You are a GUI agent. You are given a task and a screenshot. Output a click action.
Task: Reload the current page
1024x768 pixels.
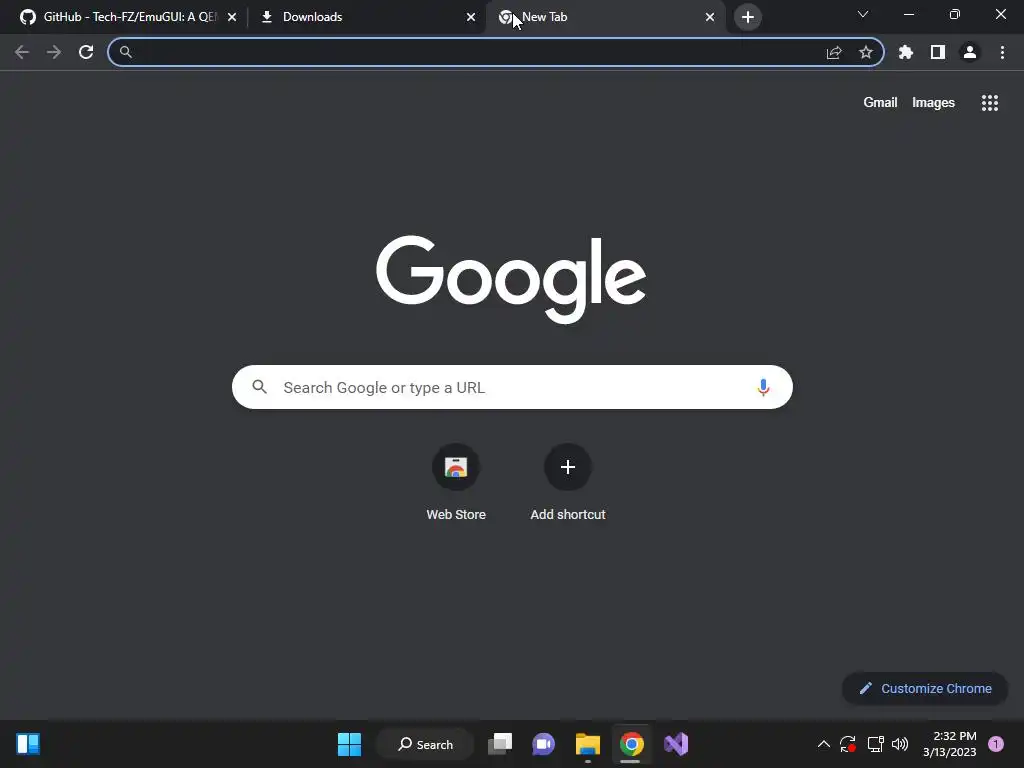coord(86,52)
